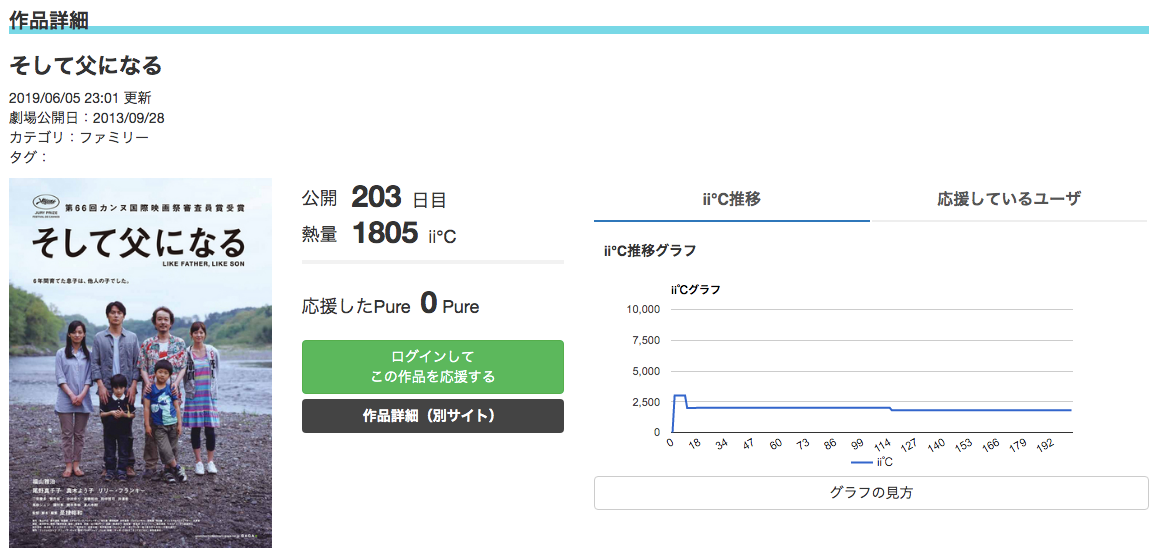Click the green ログインしてこの作品を応援する button
1155x558 pixels.
pyautogui.click(x=432, y=367)
